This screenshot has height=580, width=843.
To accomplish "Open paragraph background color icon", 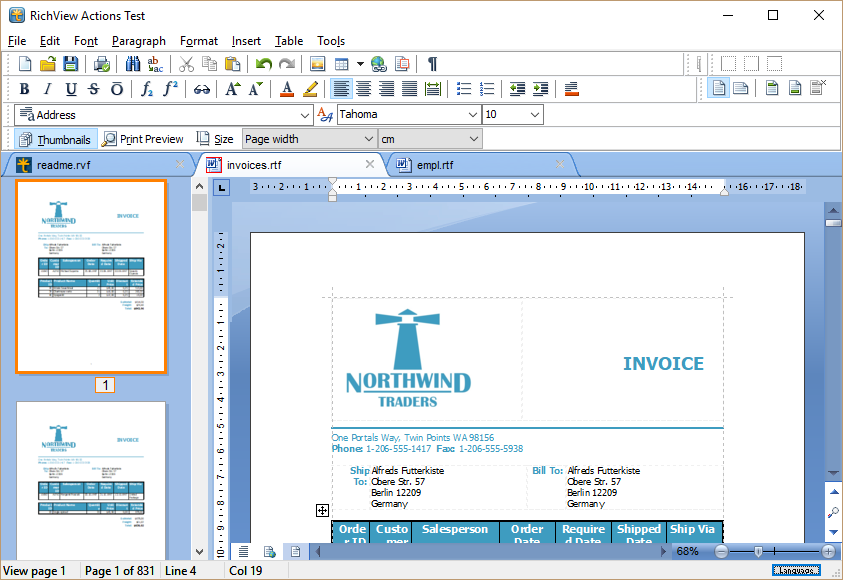I will [571, 89].
